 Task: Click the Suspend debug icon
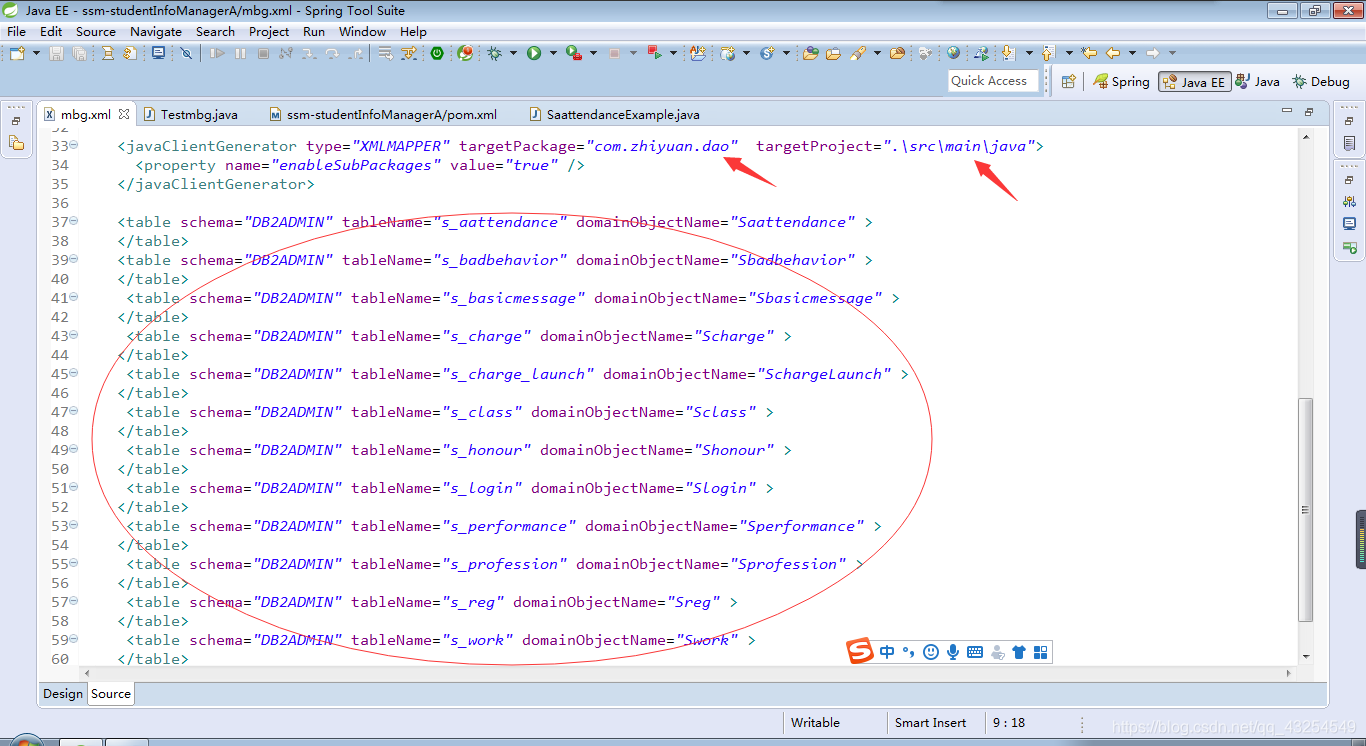[x=240, y=53]
